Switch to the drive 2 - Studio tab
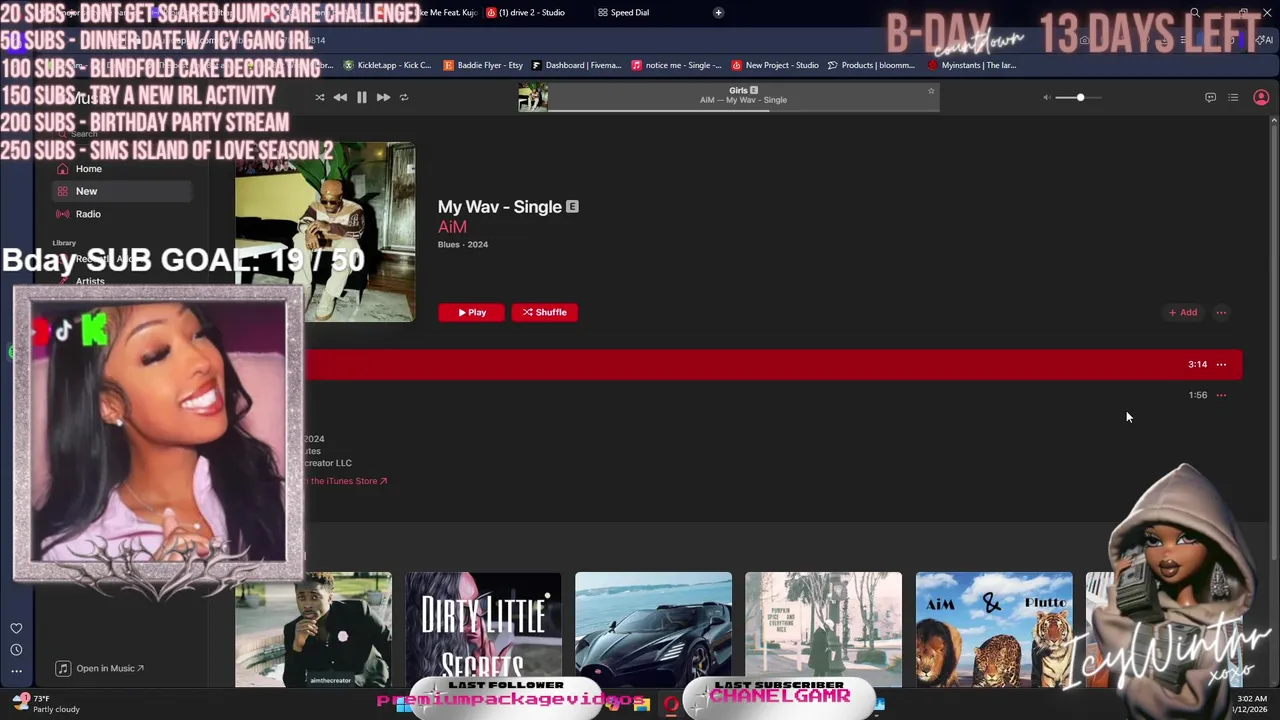 [525, 12]
